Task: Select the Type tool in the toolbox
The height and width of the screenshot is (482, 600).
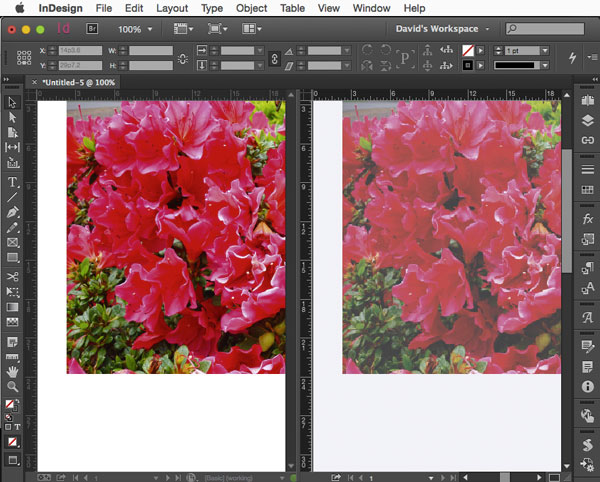Action: (13, 182)
